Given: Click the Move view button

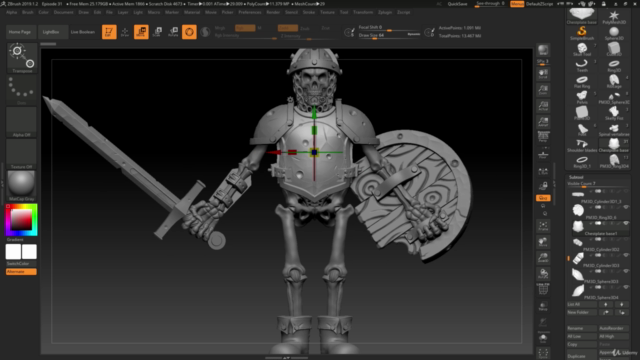Looking at the screenshot, I should pyautogui.click(x=543, y=242).
